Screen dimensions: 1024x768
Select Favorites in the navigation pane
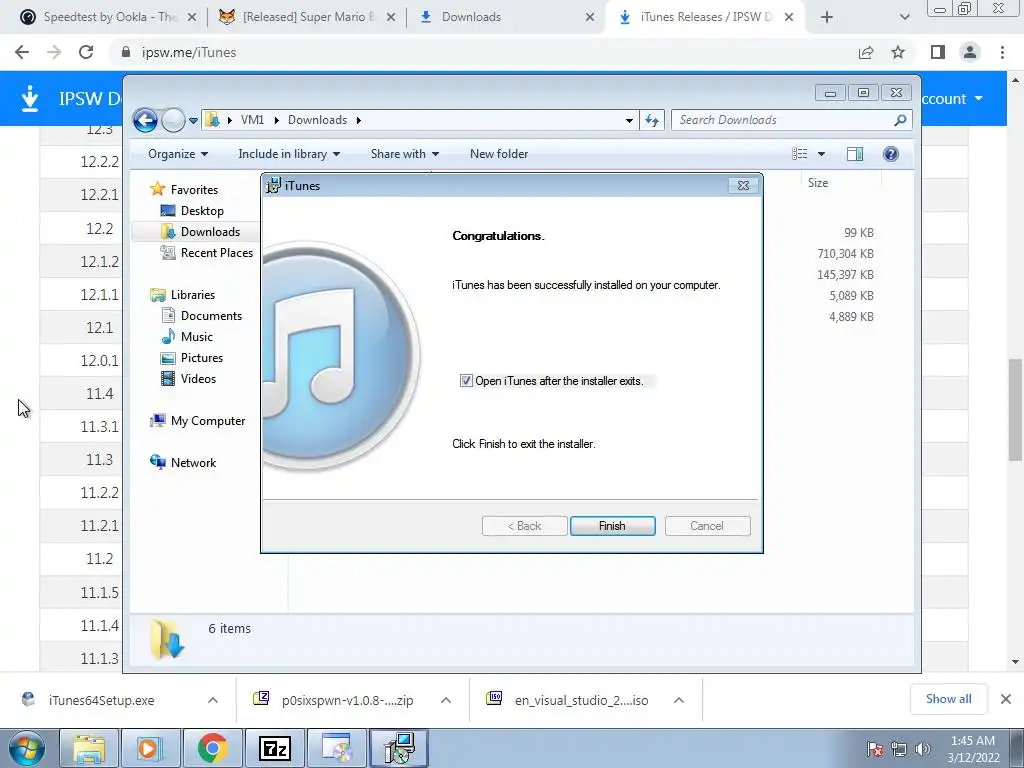pyautogui.click(x=194, y=189)
